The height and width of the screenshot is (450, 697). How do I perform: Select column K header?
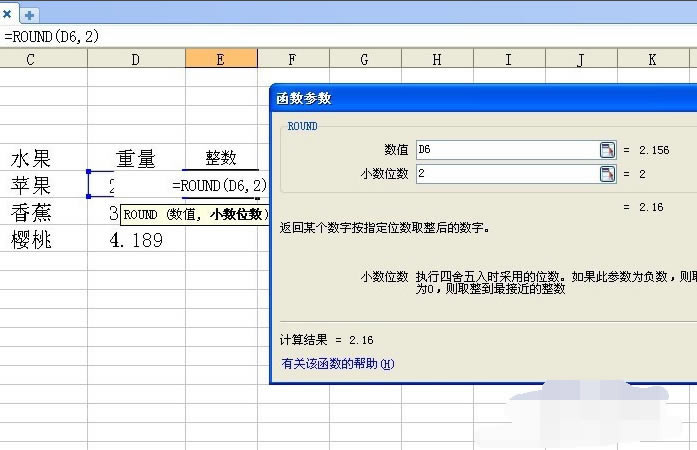tap(653, 59)
